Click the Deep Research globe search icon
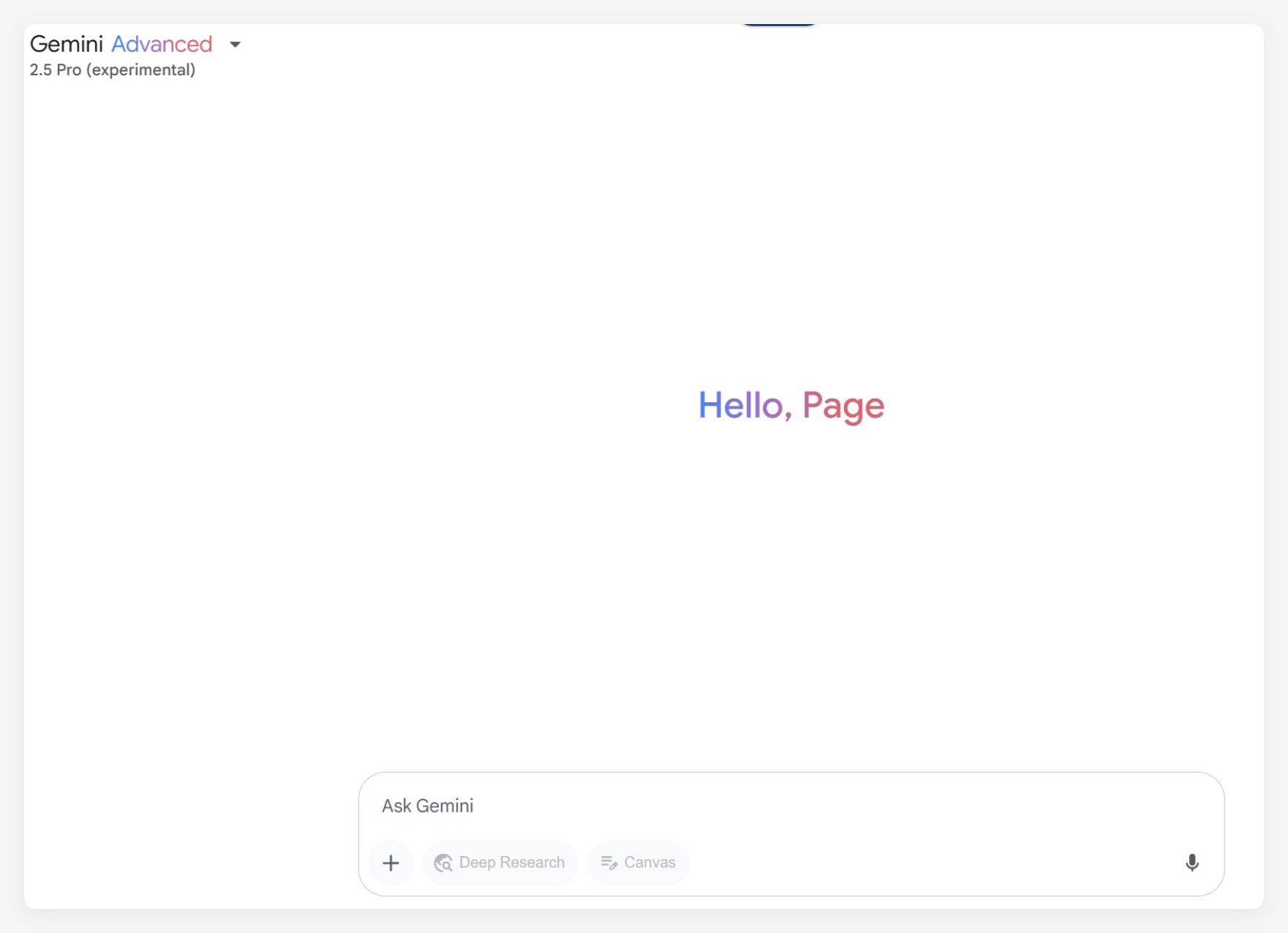Screen dimensions: 1288x933 pyautogui.click(x=443, y=863)
